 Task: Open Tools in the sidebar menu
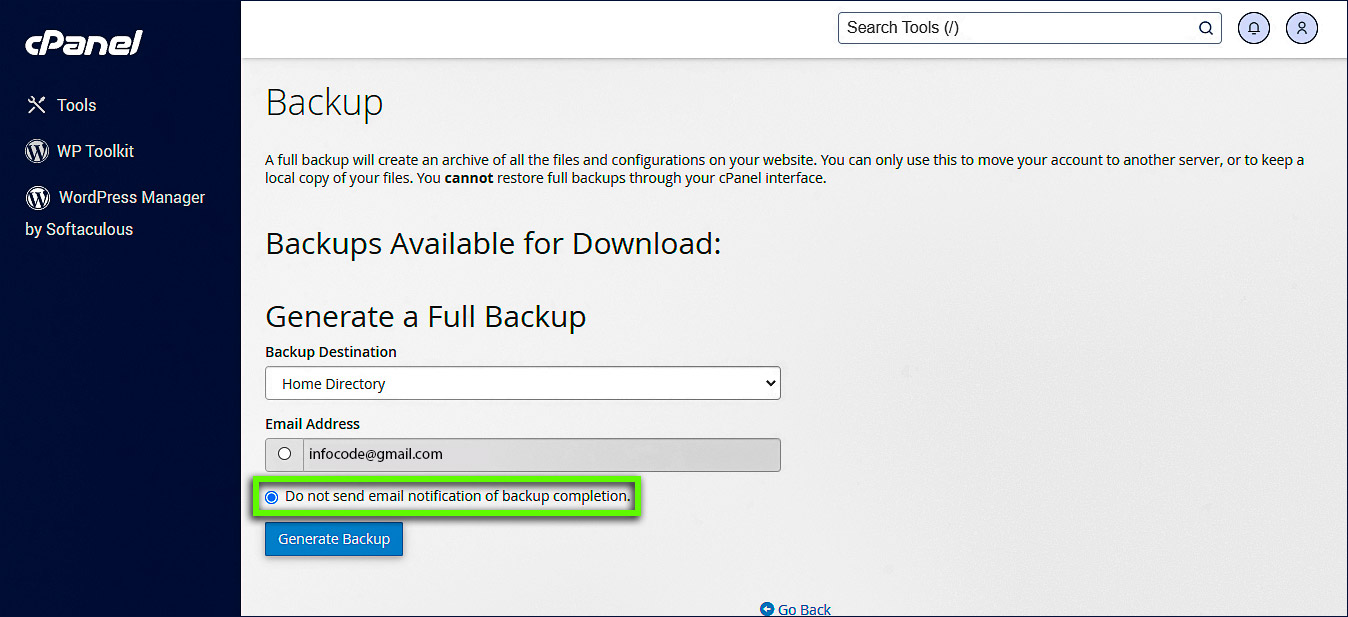coord(76,105)
